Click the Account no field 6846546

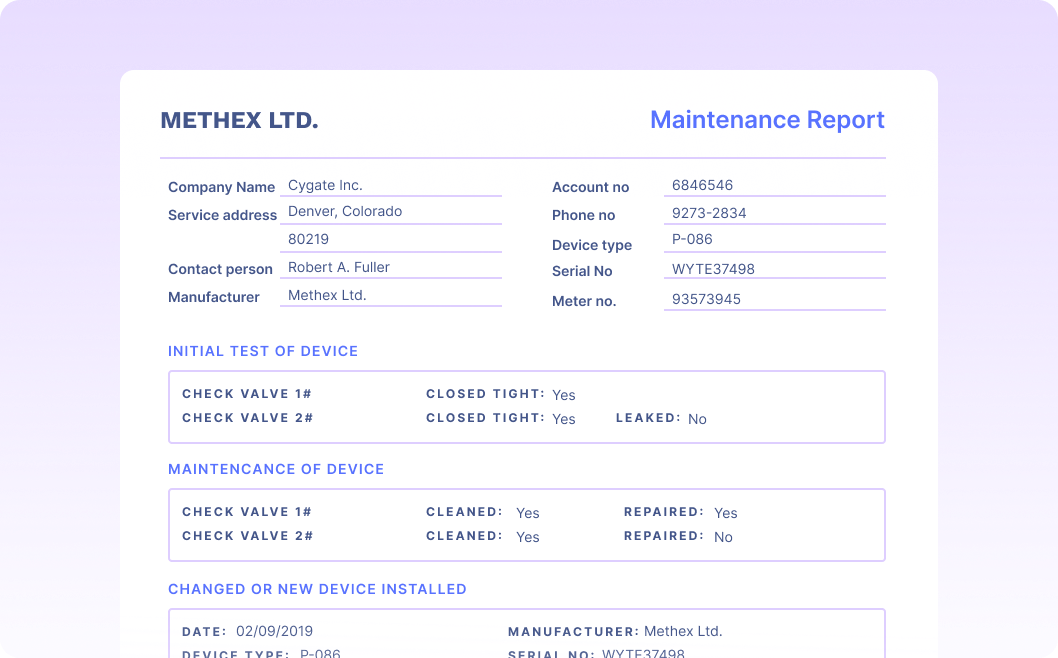774,185
